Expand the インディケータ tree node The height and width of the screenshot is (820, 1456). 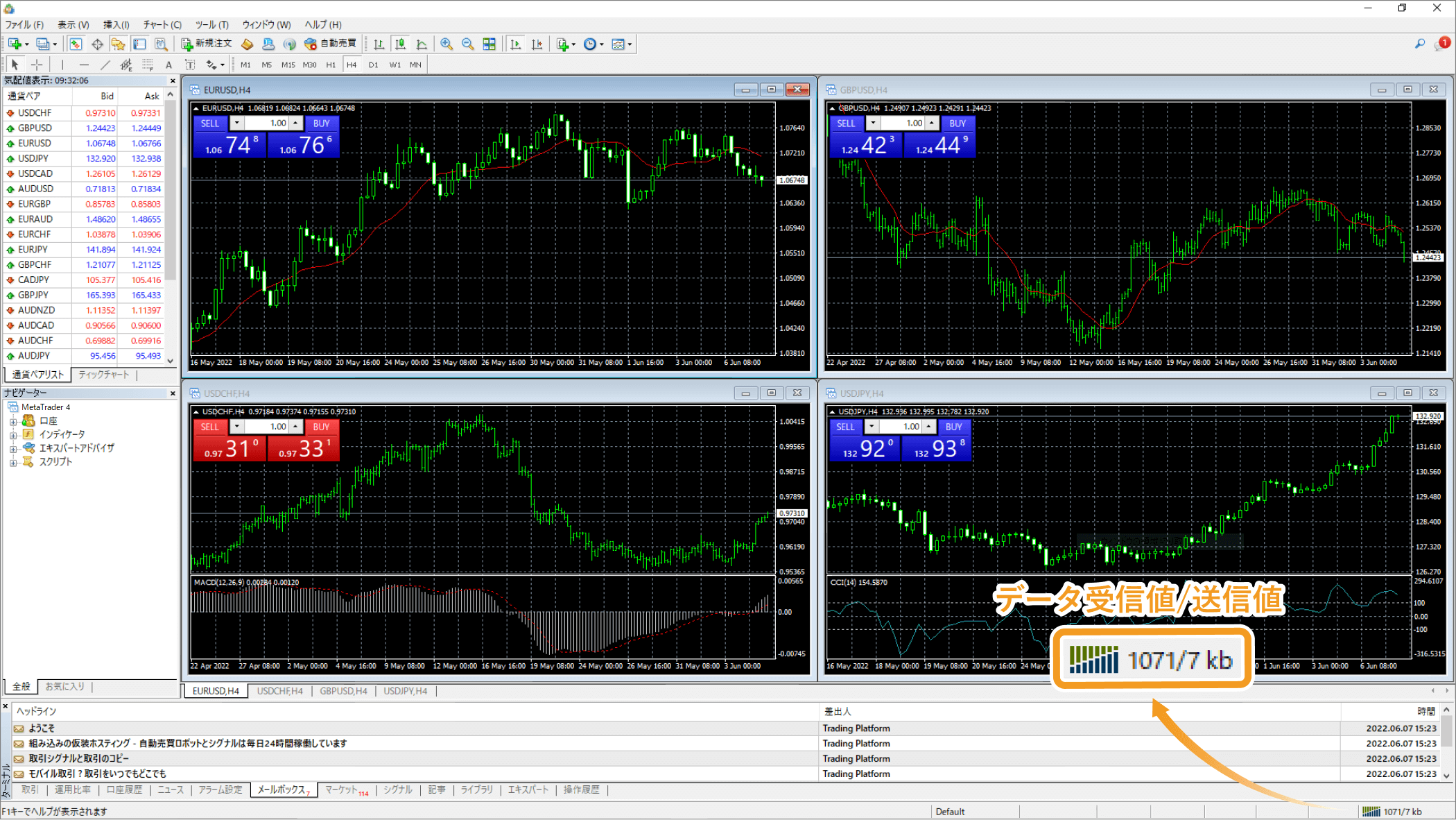12,435
